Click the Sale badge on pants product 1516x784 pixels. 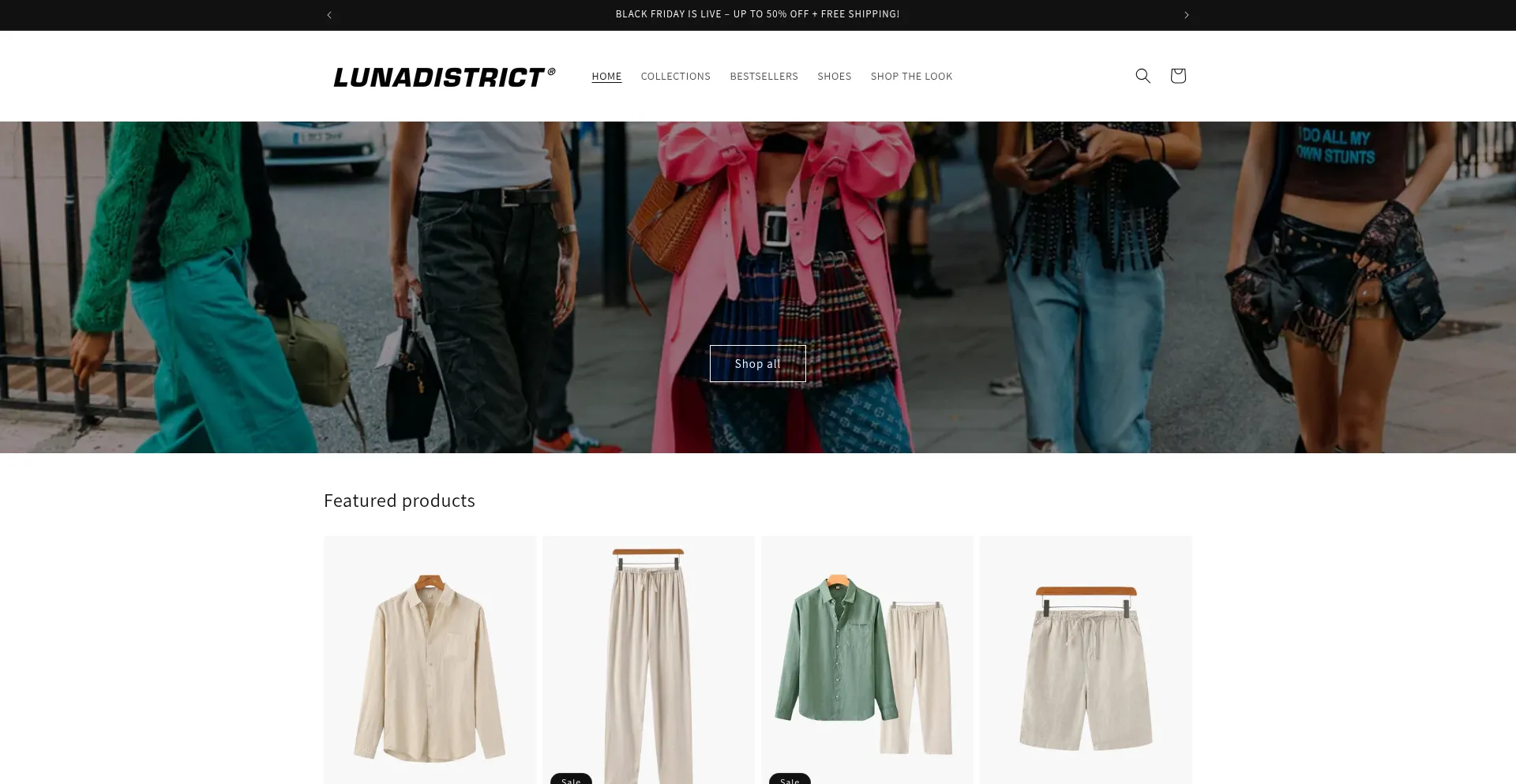pos(571,779)
